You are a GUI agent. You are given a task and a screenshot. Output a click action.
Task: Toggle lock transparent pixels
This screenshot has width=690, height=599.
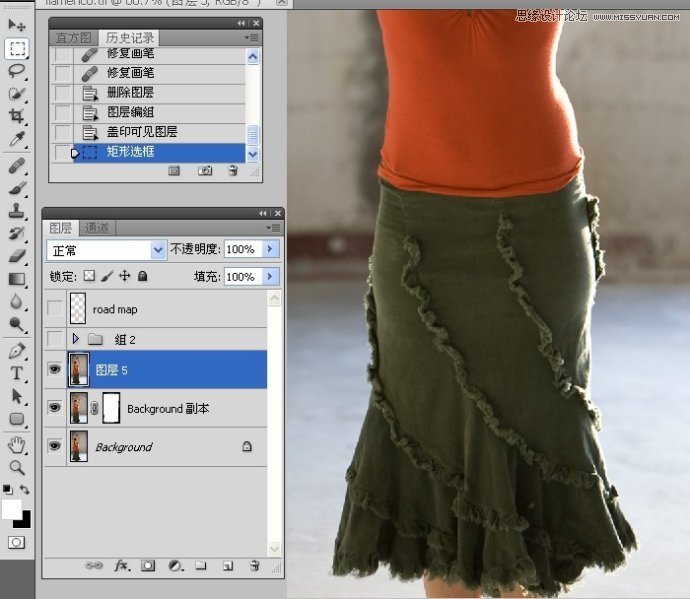(89, 276)
